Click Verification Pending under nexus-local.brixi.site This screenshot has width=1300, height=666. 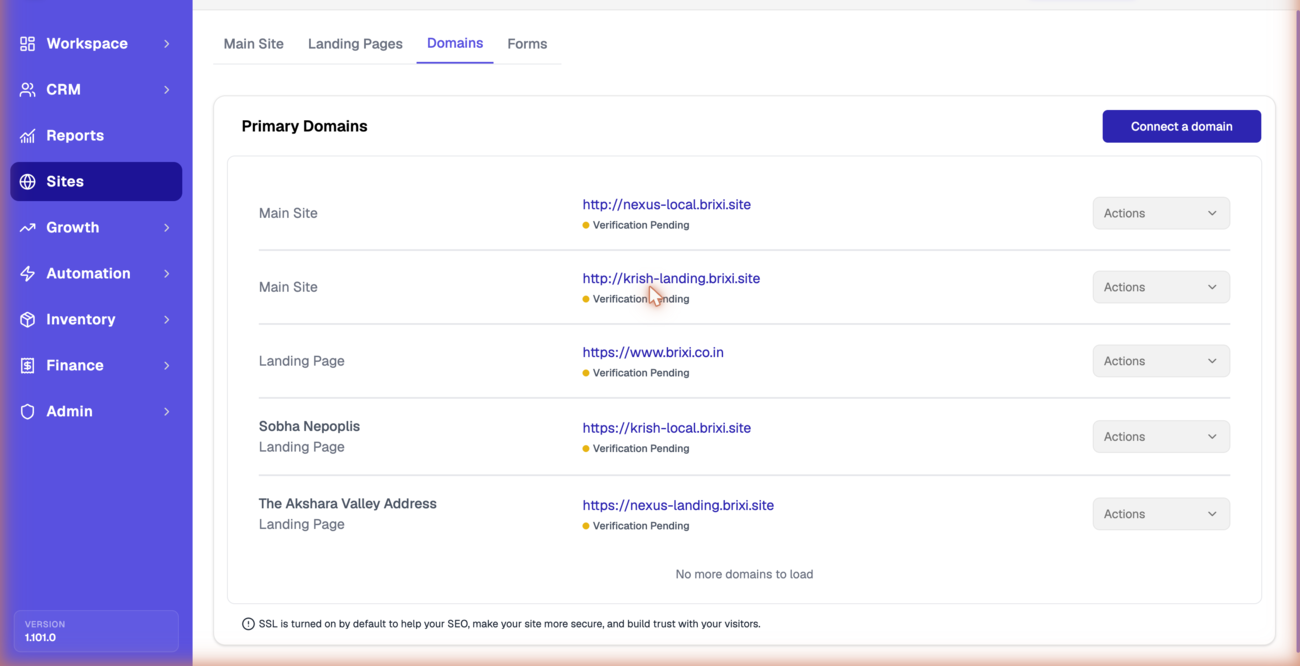point(636,225)
